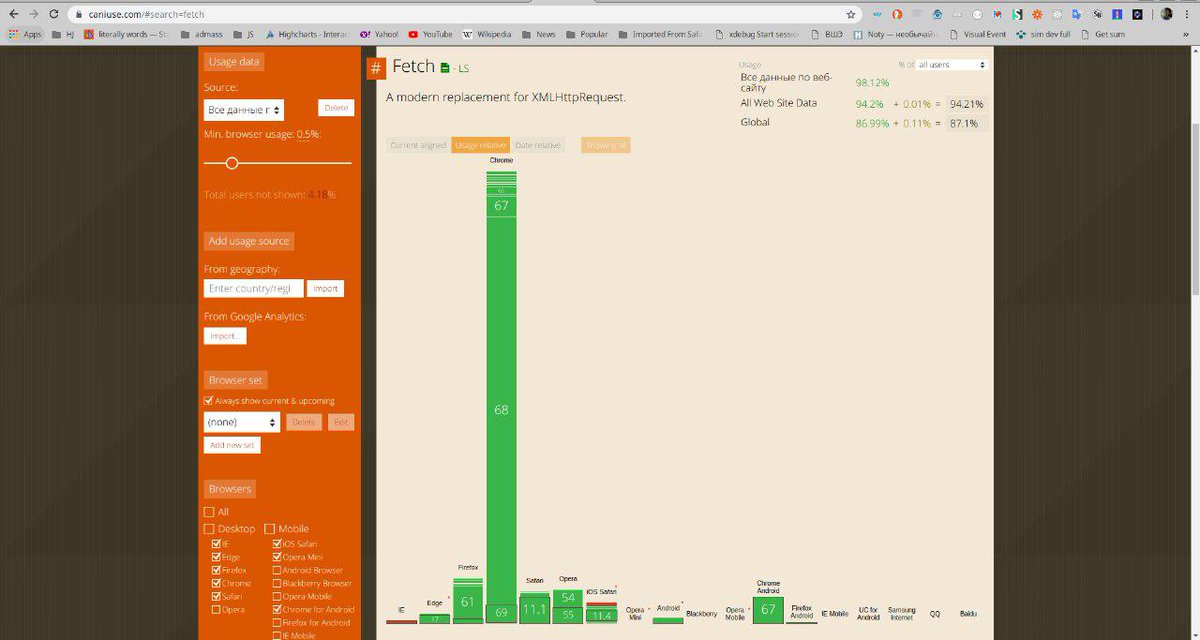Click the Delete browser set button
Image resolution: width=1200 pixels, height=640 pixels.
304,422
